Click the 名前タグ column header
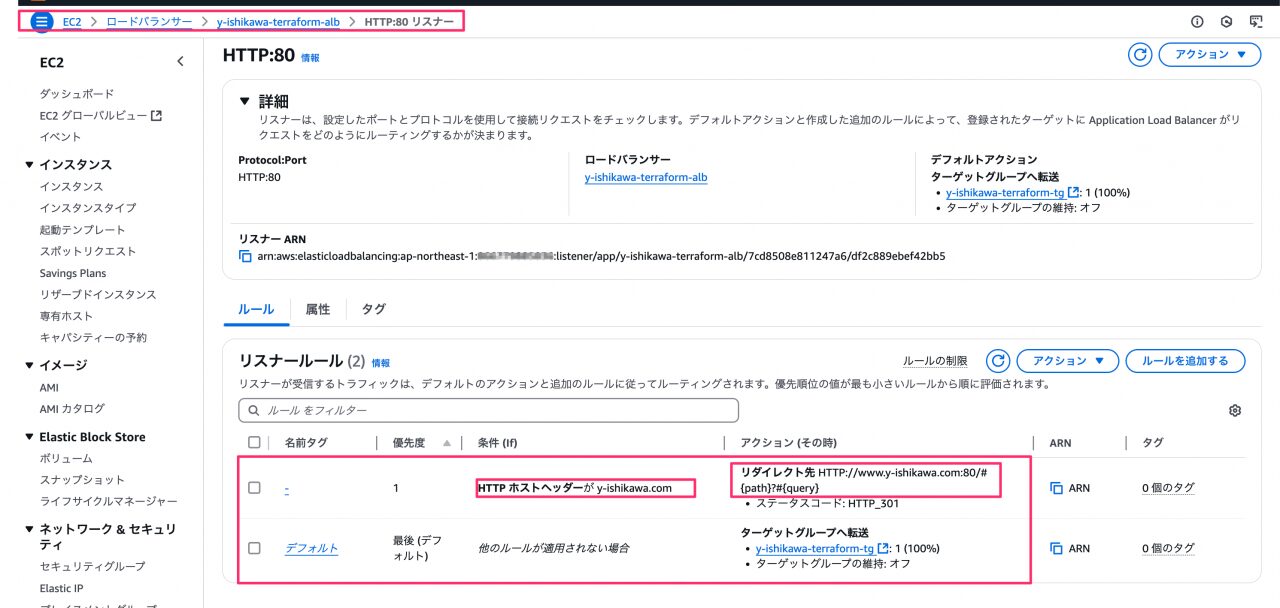This screenshot has width=1280, height=608. (306, 443)
